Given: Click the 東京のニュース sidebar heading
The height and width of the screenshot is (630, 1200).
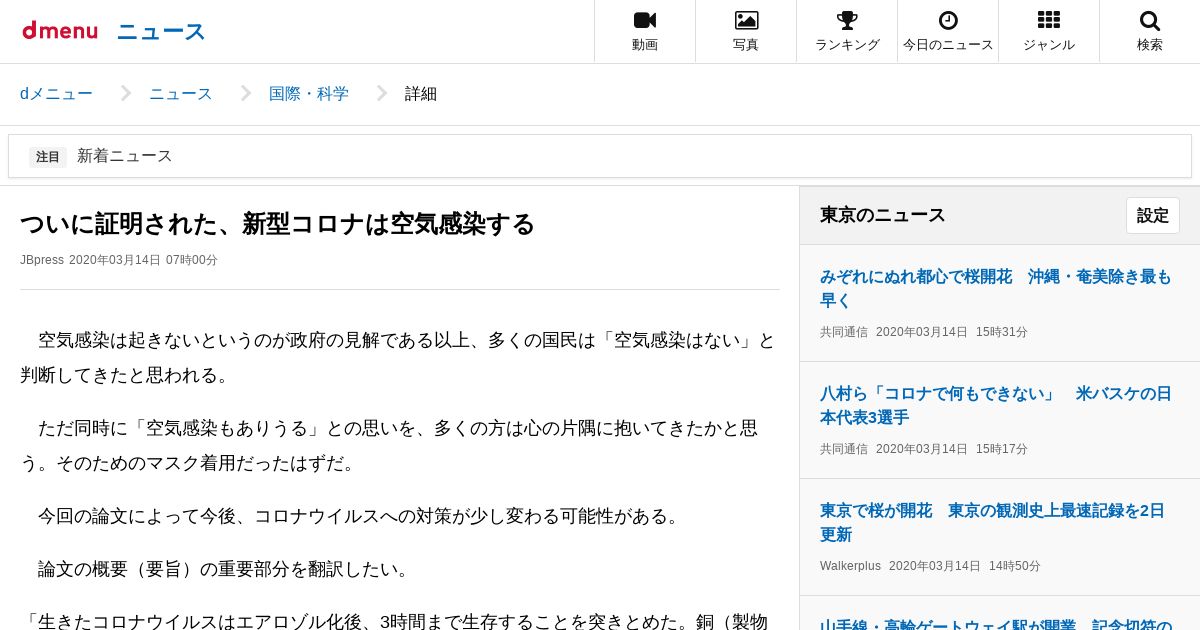Looking at the screenshot, I should point(883,215).
